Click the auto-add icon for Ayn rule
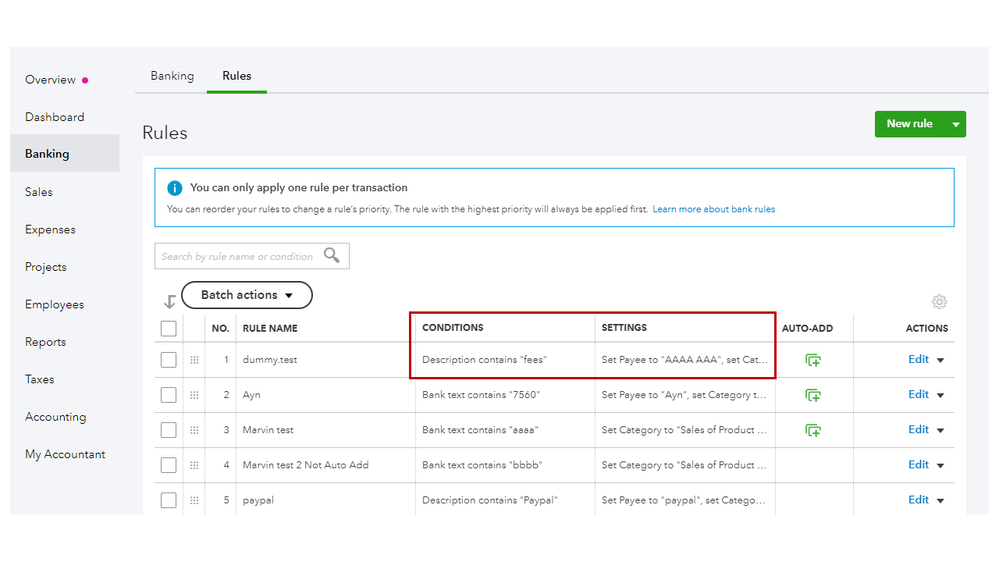Image resolution: width=999 pixels, height=562 pixels. [x=813, y=395]
